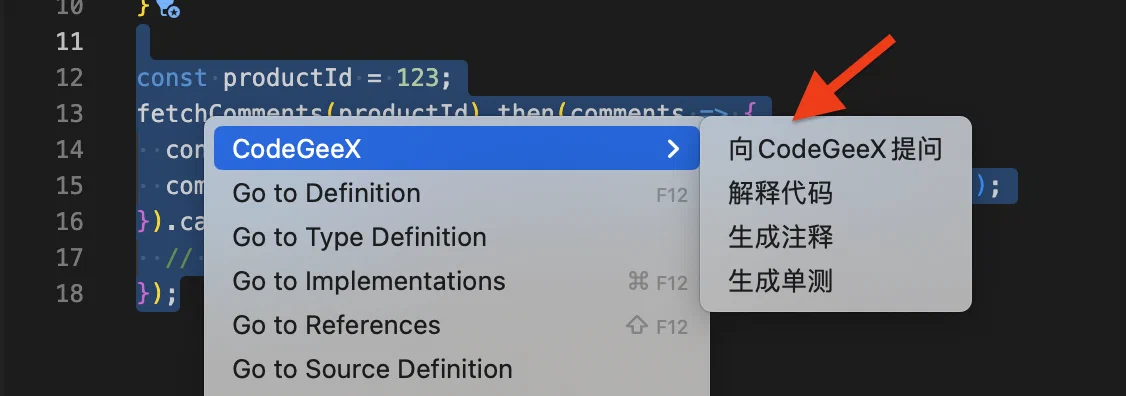The height and width of the screenshot is (396, 1126).
Task: Select Go to References
Action: tap(457, 325)
